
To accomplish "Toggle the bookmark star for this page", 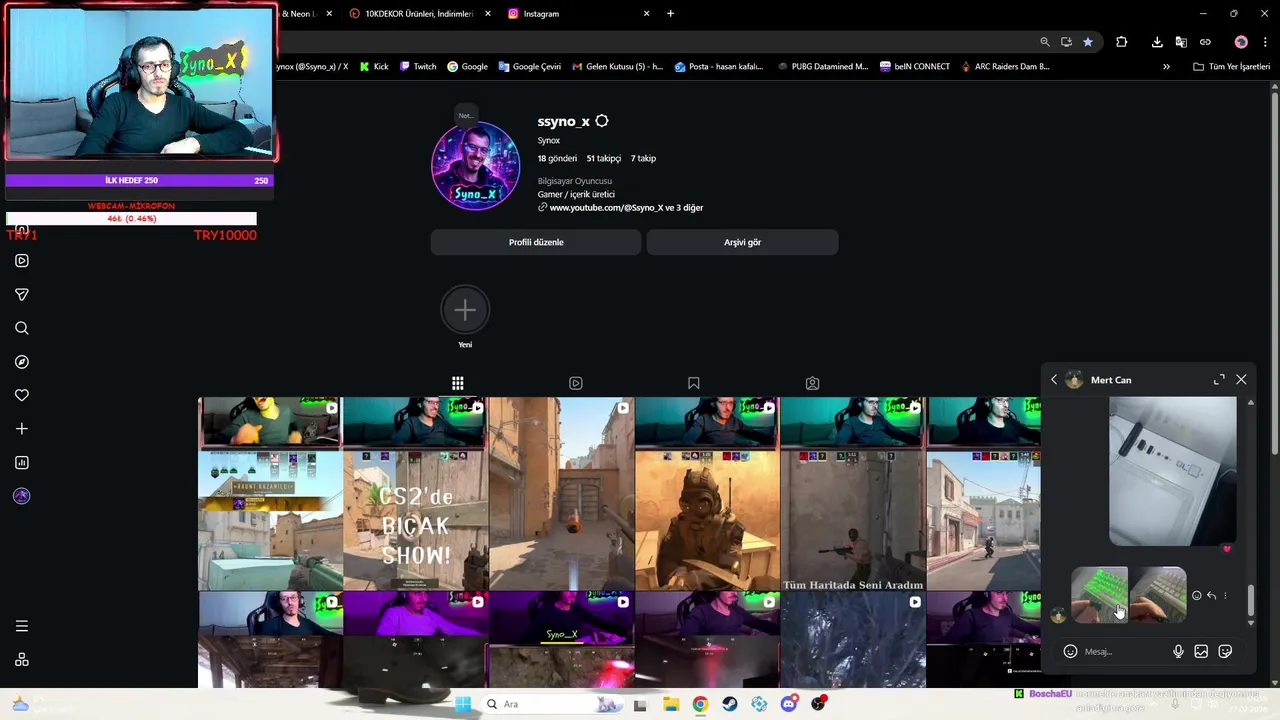I will pyautogui.click(x=1088, y=42).
